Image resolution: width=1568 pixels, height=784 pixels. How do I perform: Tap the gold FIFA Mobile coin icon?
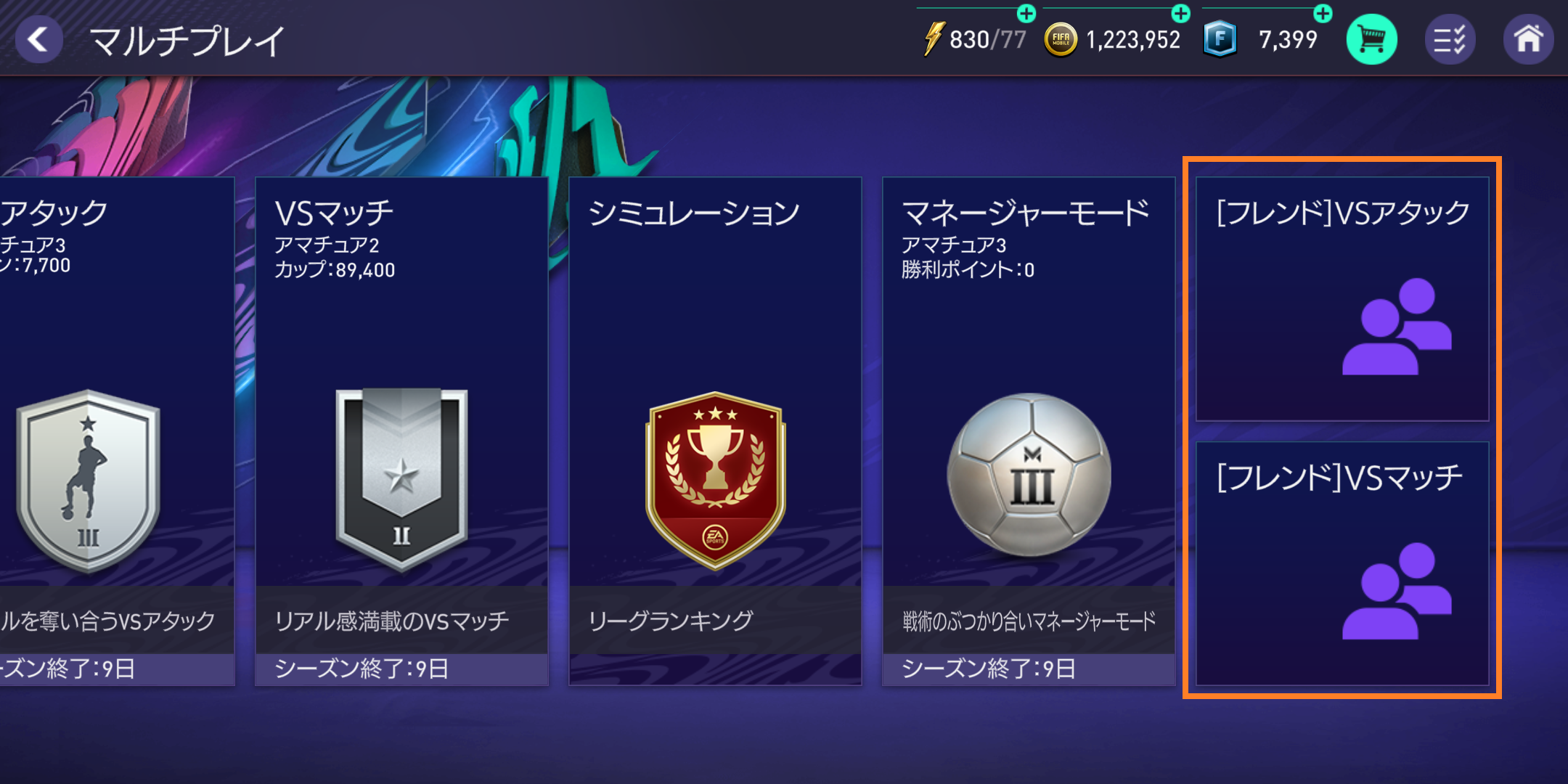[x=1061, y=39]
